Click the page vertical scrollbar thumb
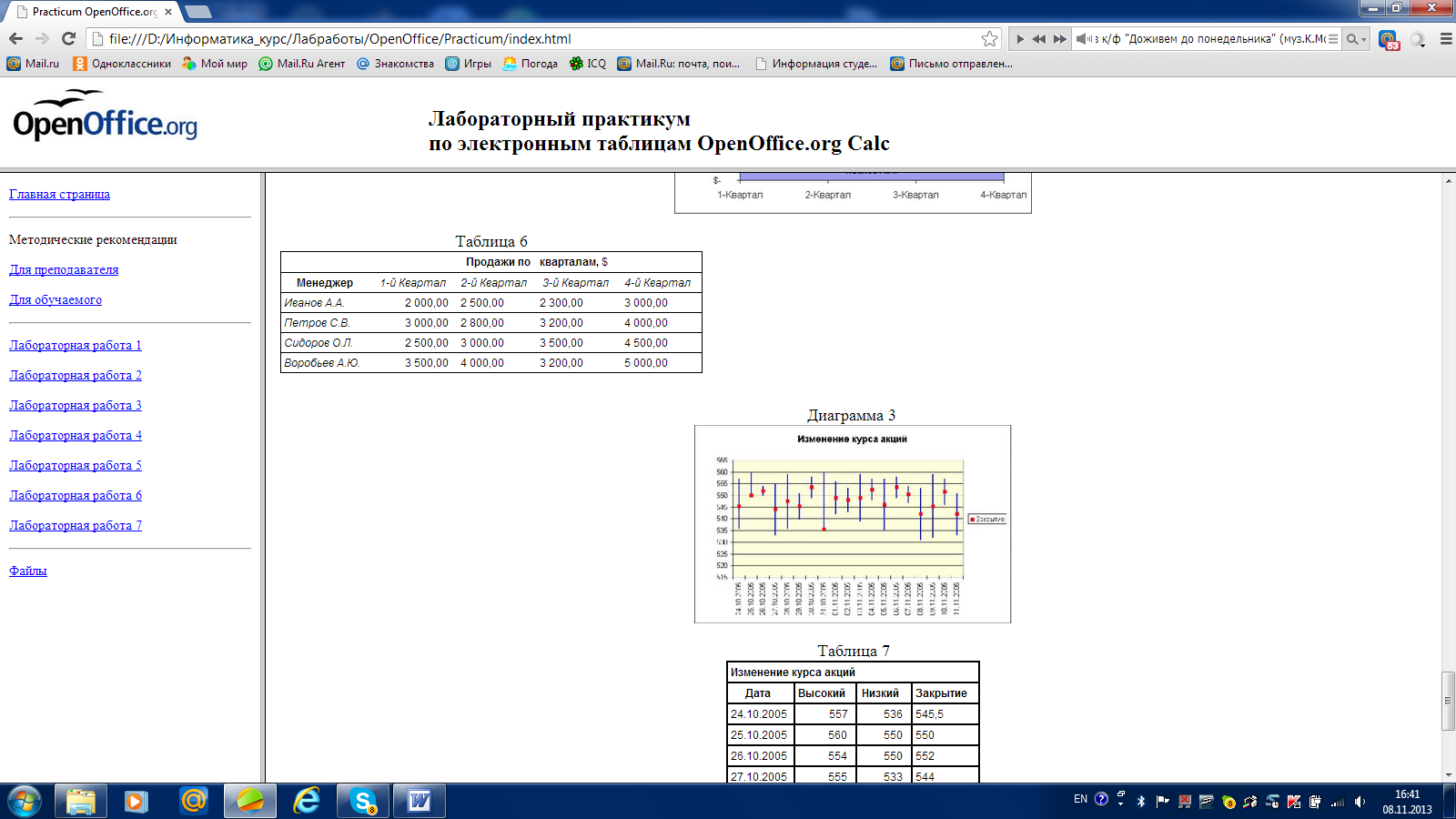The image size is (1456, 819). coord(1448,701)
